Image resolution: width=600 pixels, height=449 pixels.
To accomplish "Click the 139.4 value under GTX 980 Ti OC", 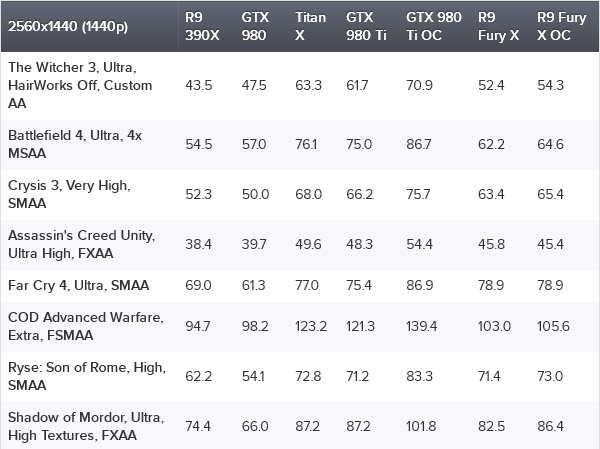I will pyautogui.click(x=421, y=326).
